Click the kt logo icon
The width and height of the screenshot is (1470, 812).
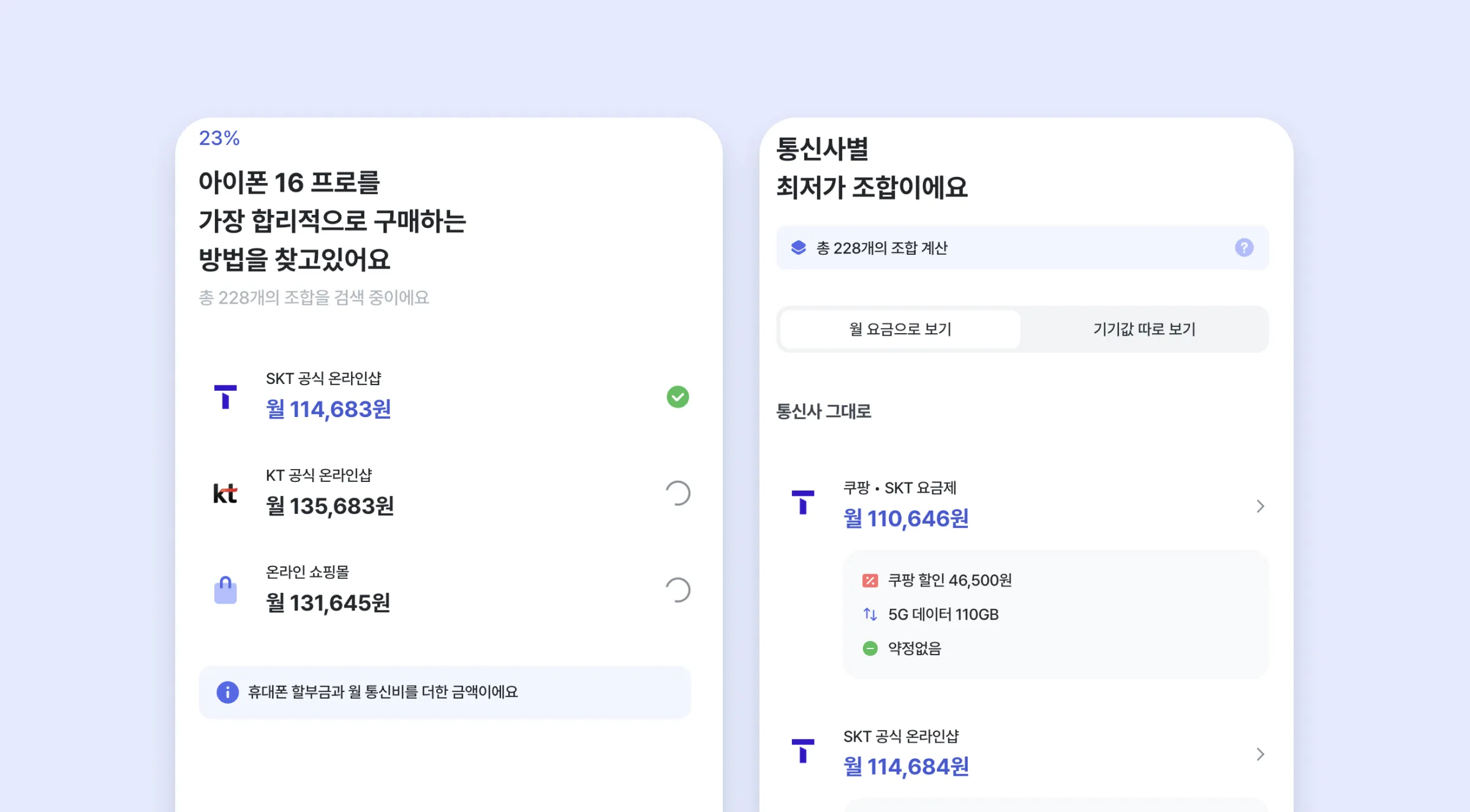(x=225, y=494)
